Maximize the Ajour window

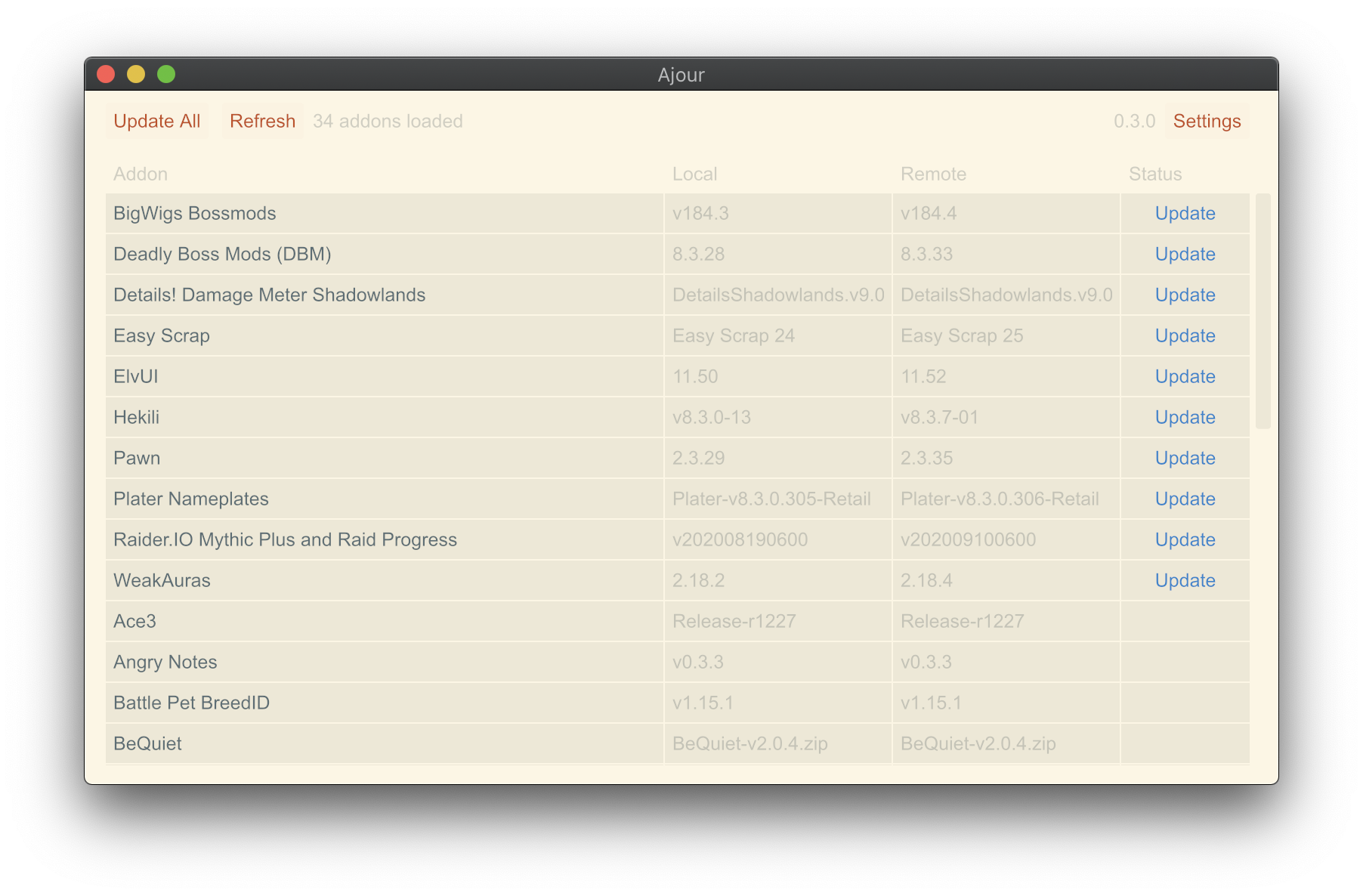coord(166,74)
